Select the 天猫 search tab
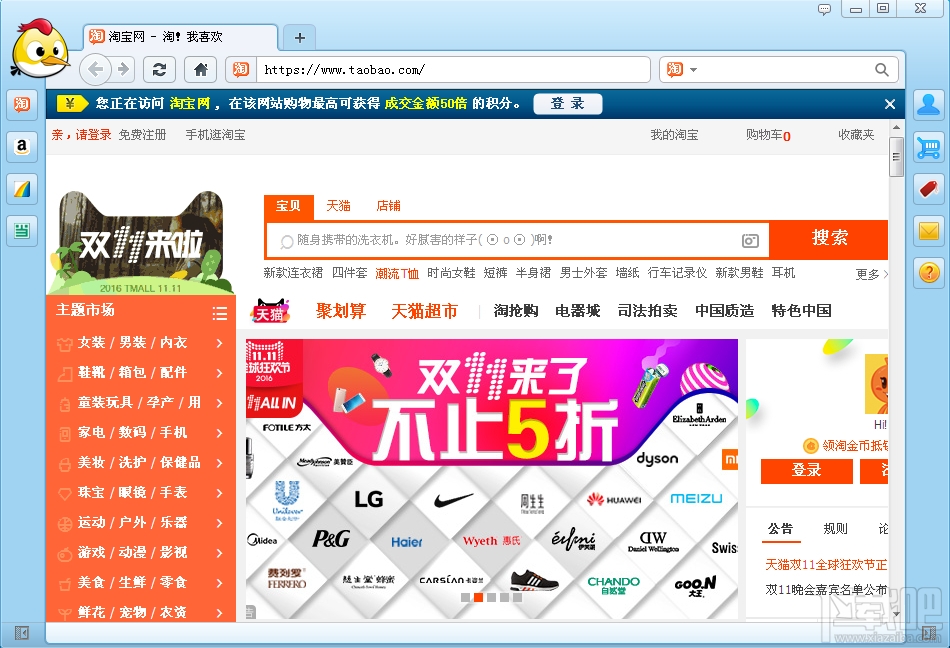950x648 pixels. tap(339, 207)
